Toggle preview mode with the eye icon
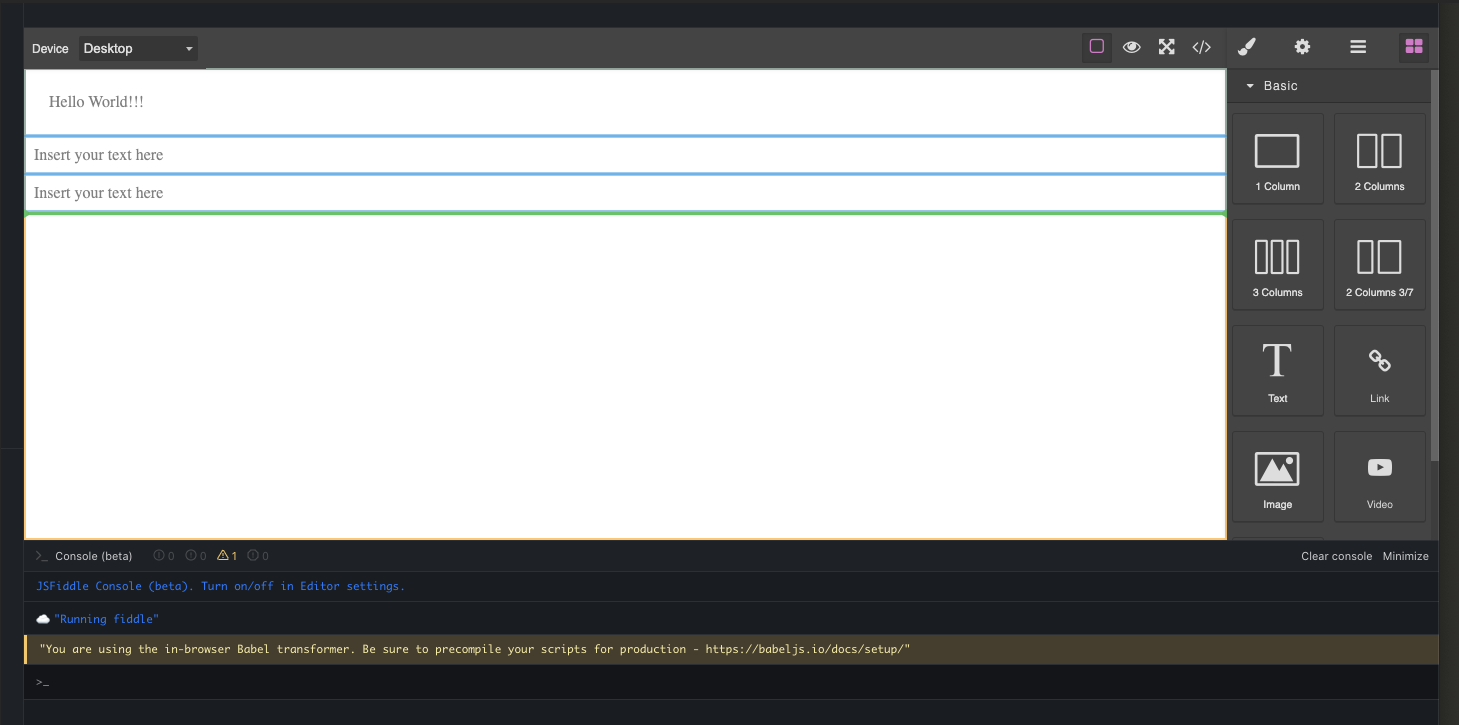1459x725 pixels. click(1131, 46)
